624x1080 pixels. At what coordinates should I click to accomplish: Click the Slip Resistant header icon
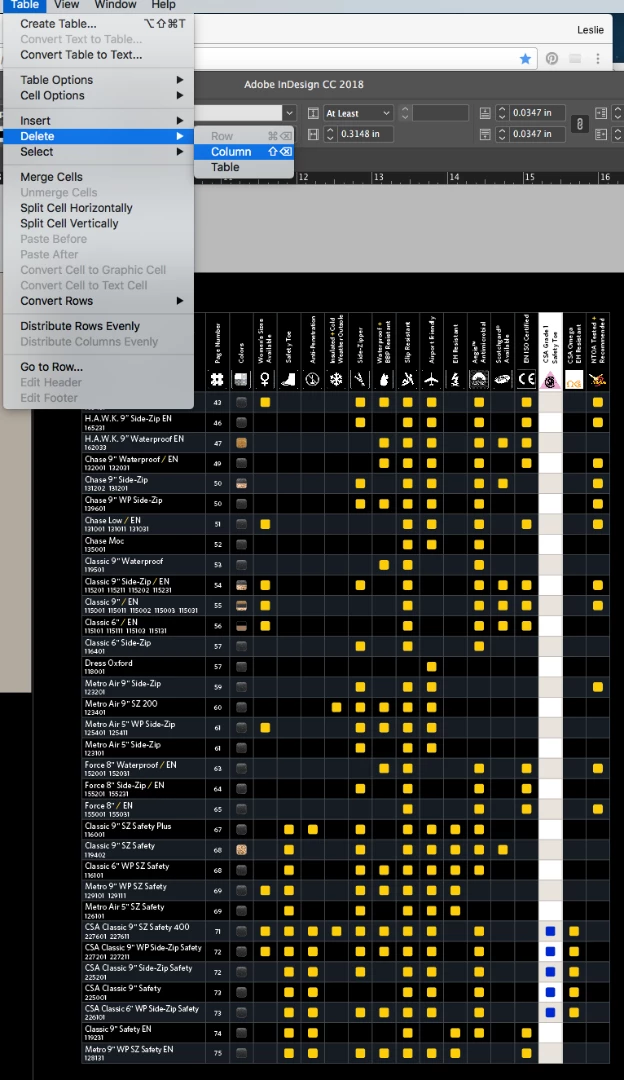(x=408, y=380)
